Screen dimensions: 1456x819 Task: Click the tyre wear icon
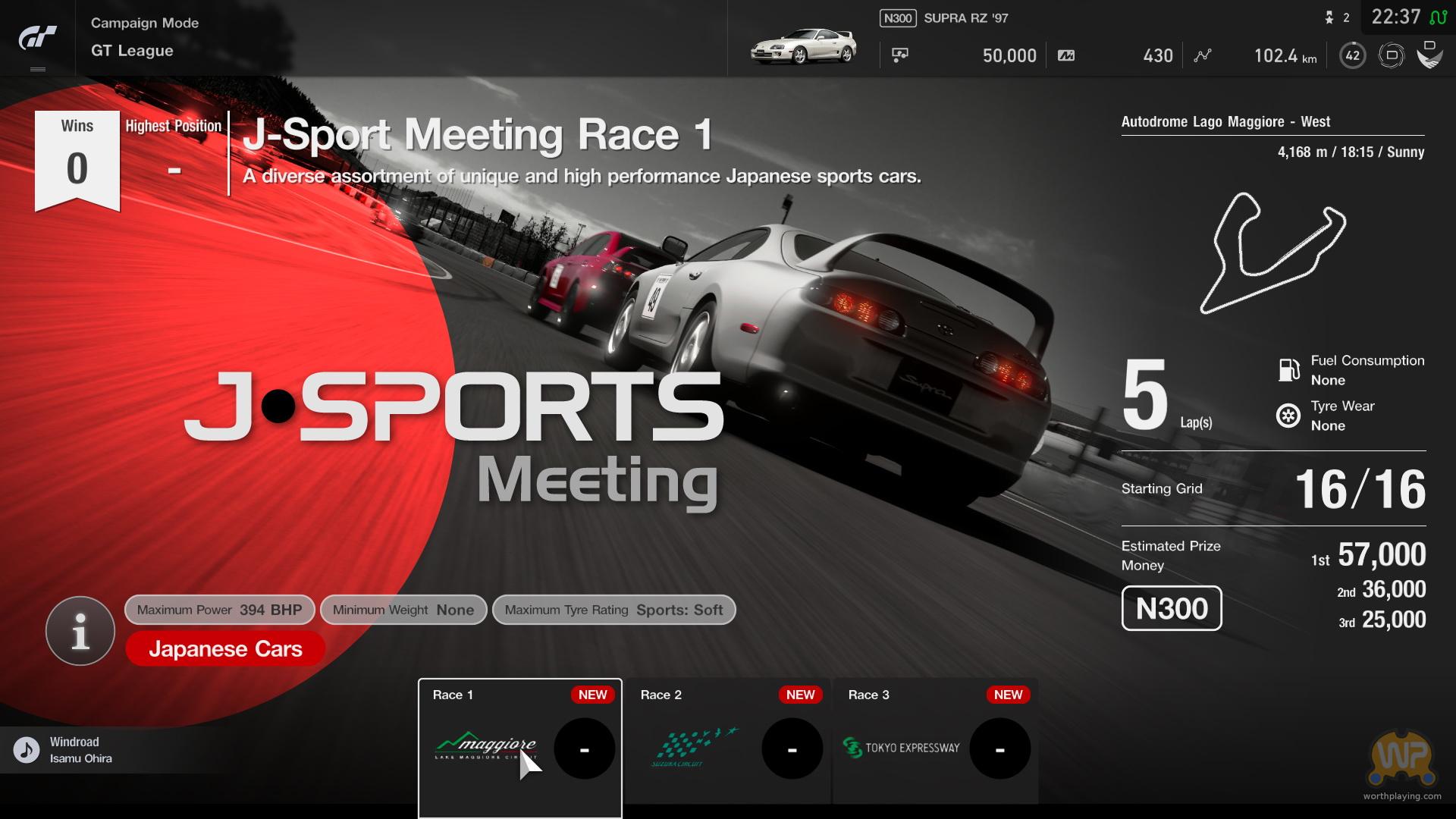coord(1288,416)
